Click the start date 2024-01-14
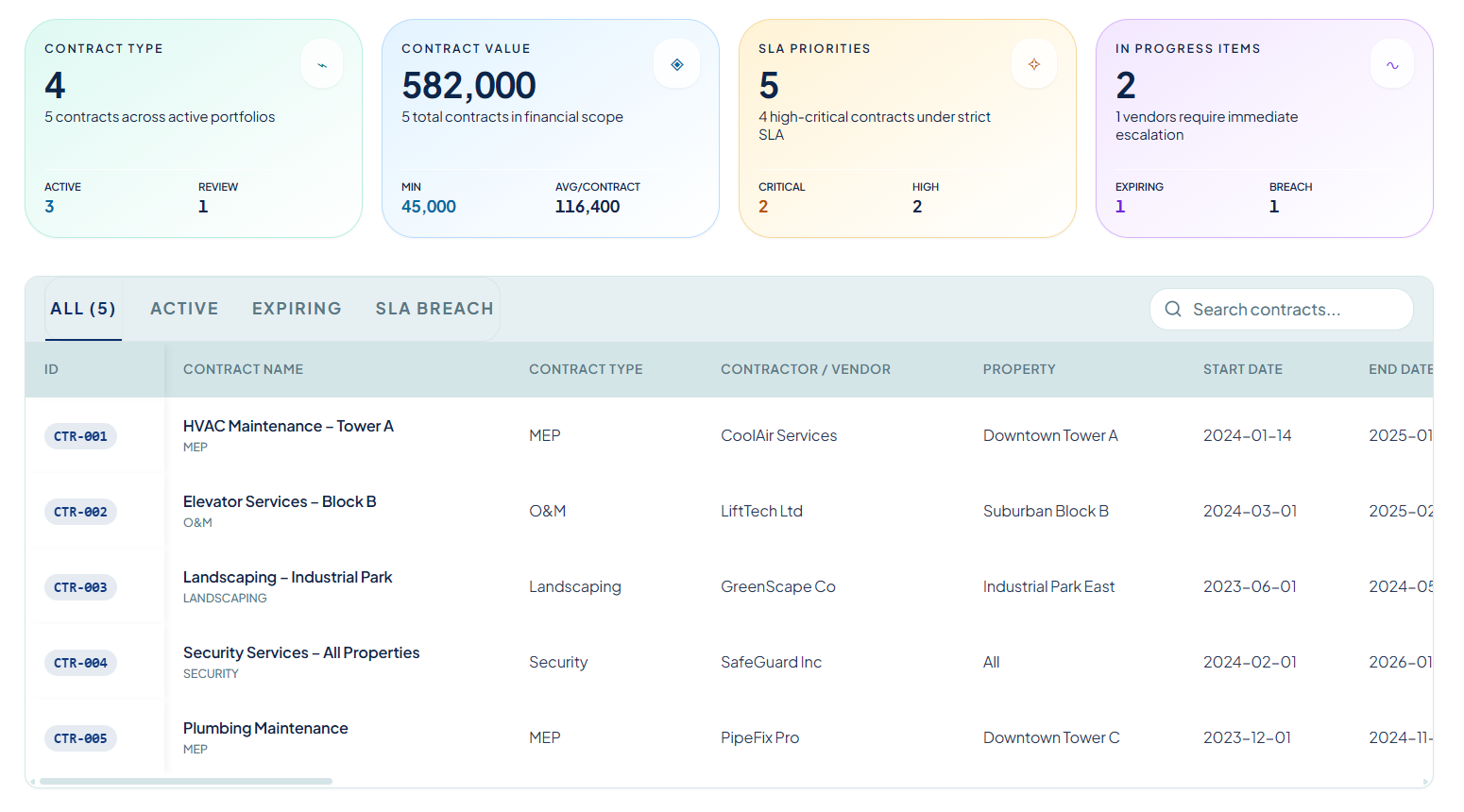Screen dimensions: 1464x812 pyautogui.click(x=1247, y=435)
